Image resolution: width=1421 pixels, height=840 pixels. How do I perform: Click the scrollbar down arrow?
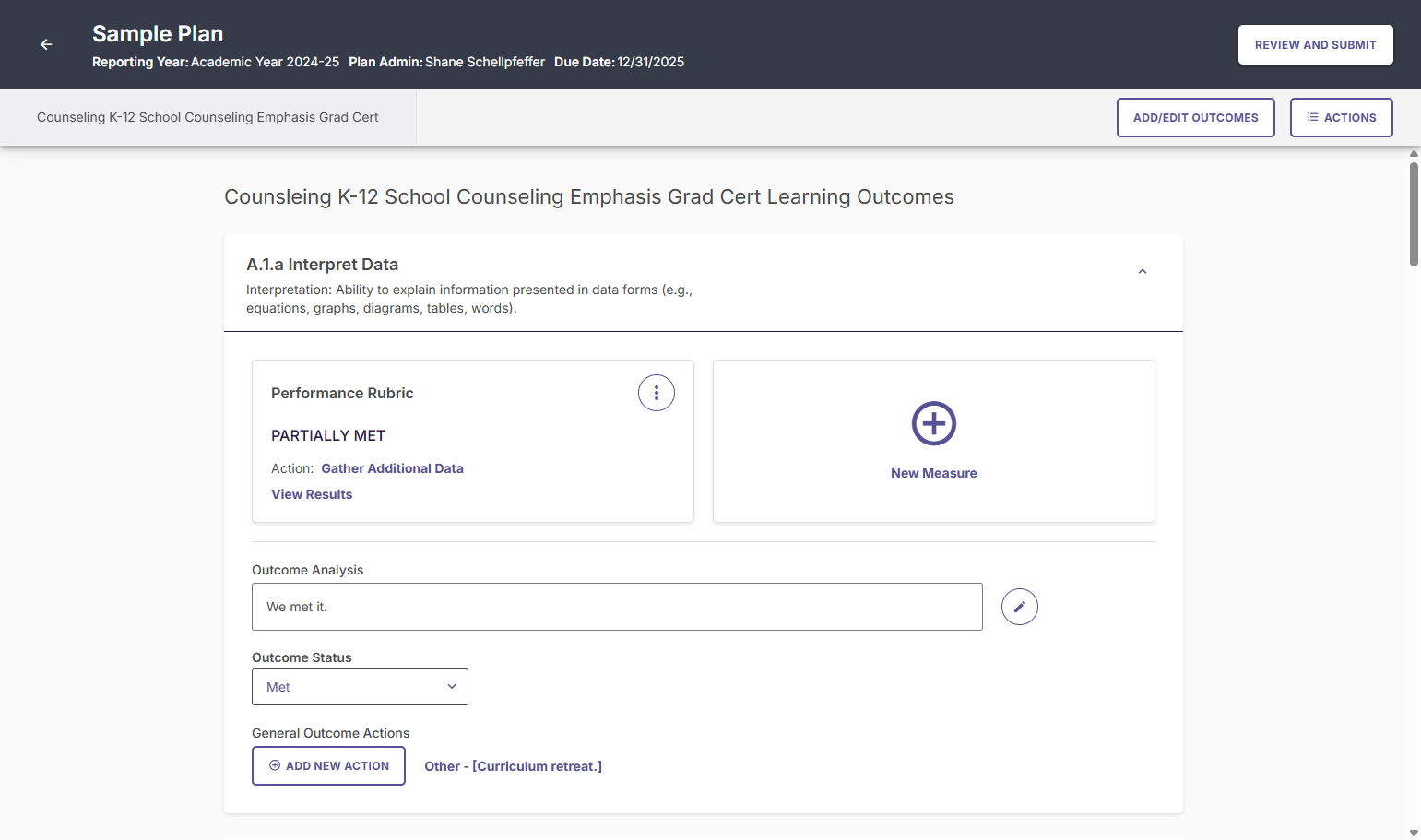coord(1414,833)
